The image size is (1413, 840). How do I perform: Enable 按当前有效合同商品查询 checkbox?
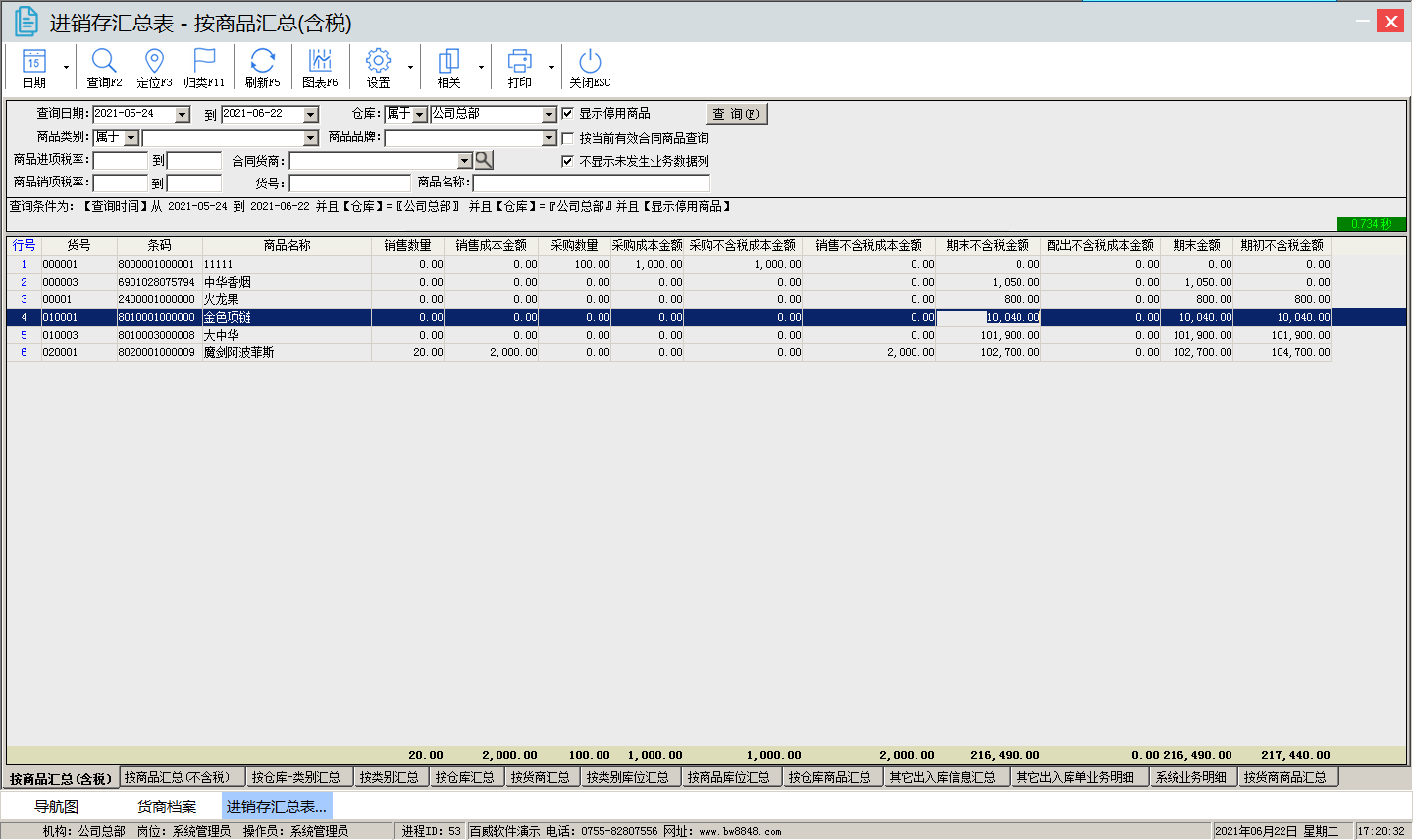tap(567, 138)
